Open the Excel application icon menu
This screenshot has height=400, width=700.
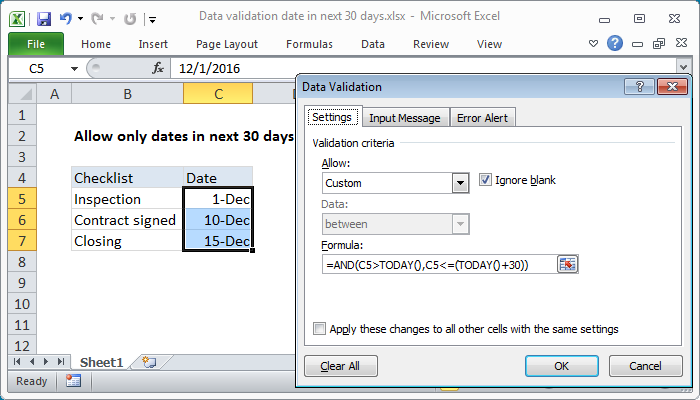pos(17,19)
